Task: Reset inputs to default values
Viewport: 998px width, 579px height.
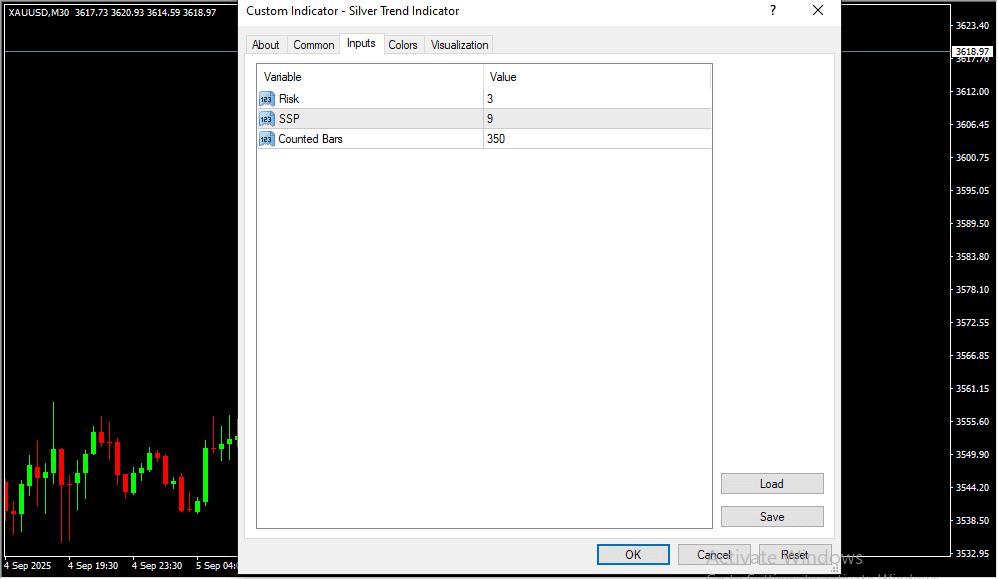Action: pos(795,555)
